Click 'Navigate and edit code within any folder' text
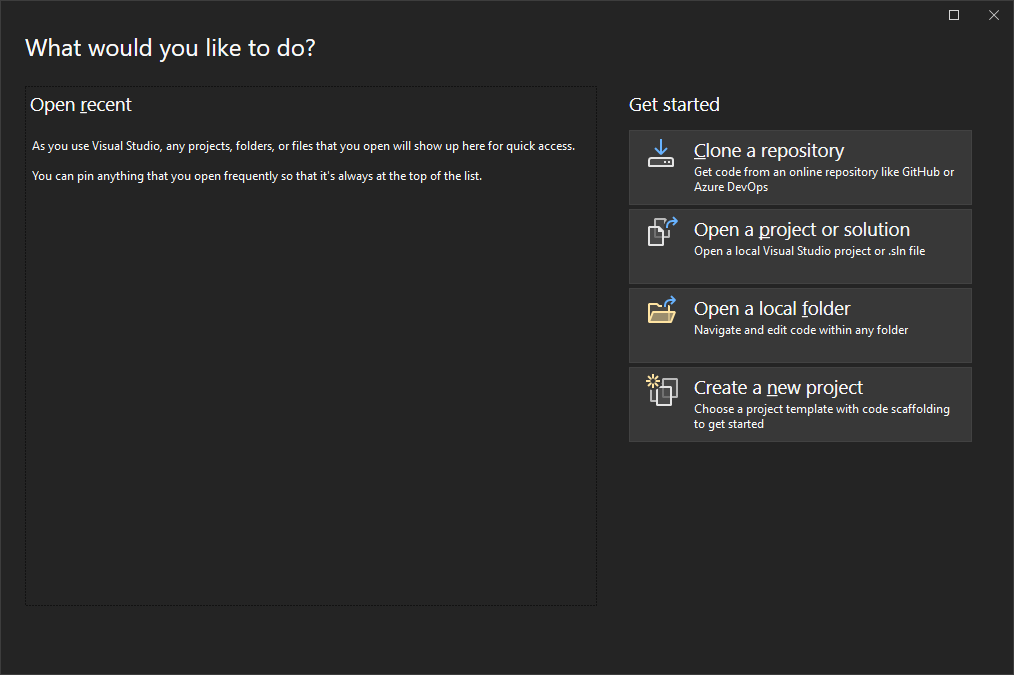 (x=801, y=330)
